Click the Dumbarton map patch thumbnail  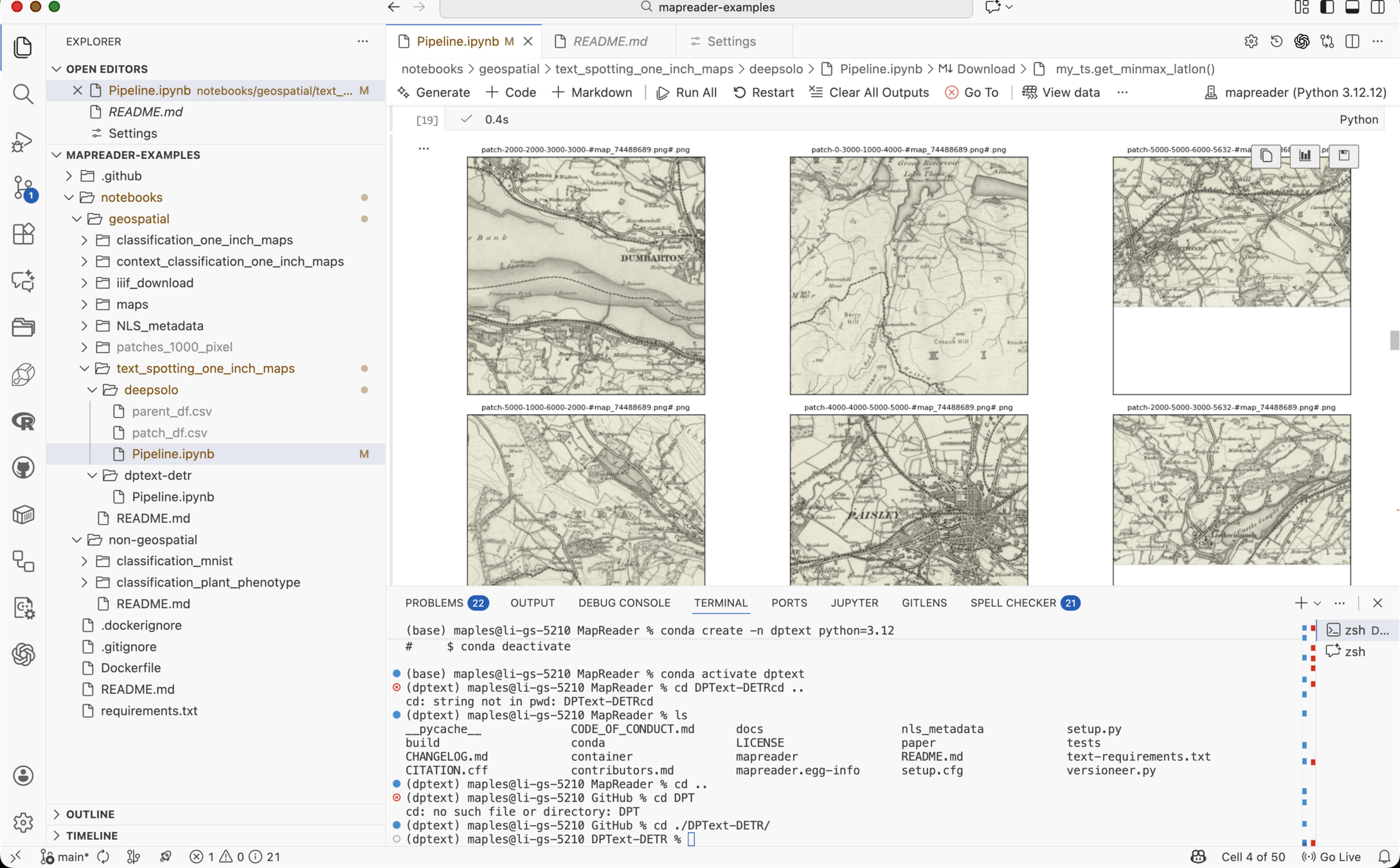[586, 275]
